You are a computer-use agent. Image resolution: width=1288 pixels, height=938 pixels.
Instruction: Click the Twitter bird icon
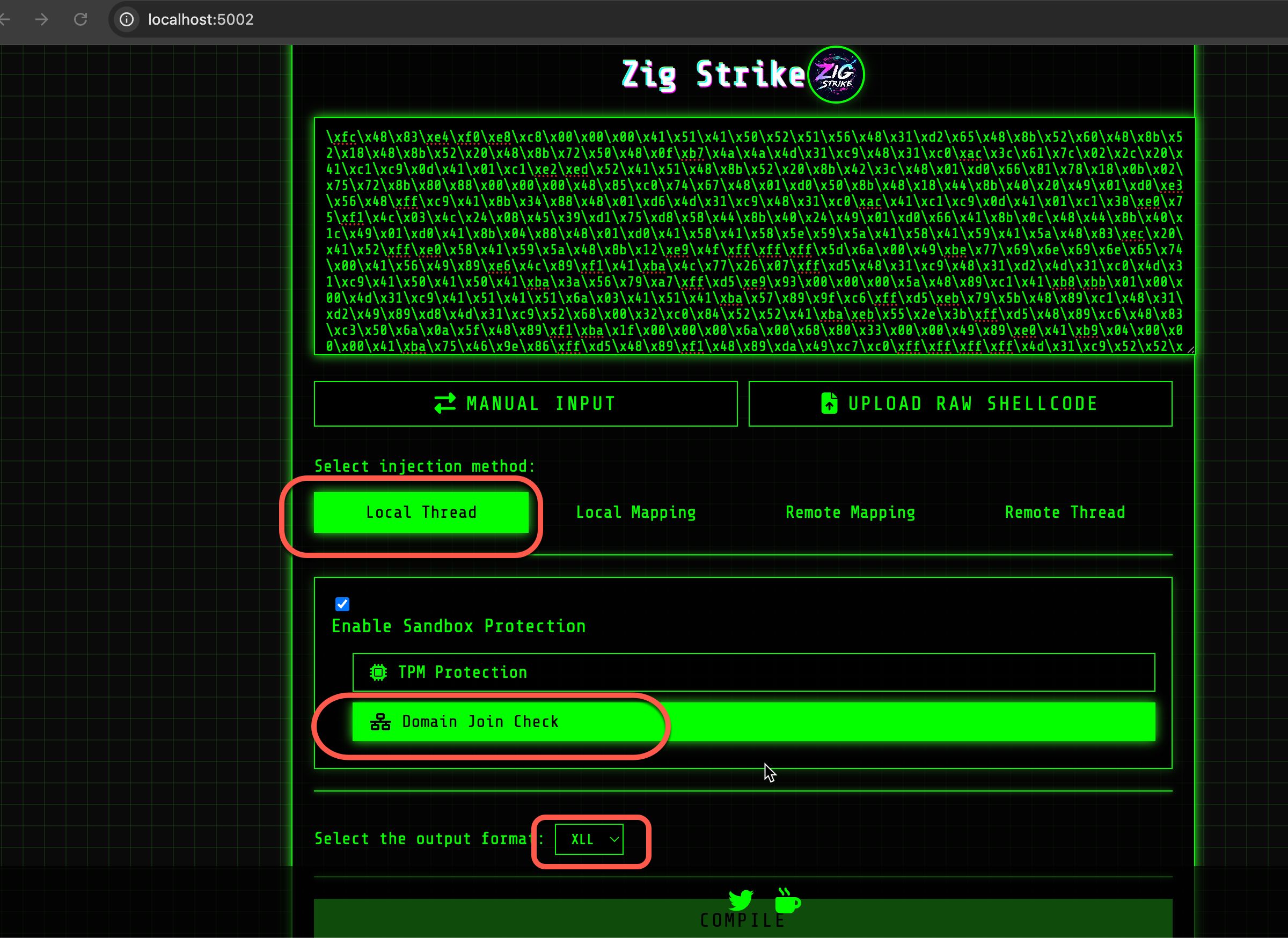coord(741,900)
